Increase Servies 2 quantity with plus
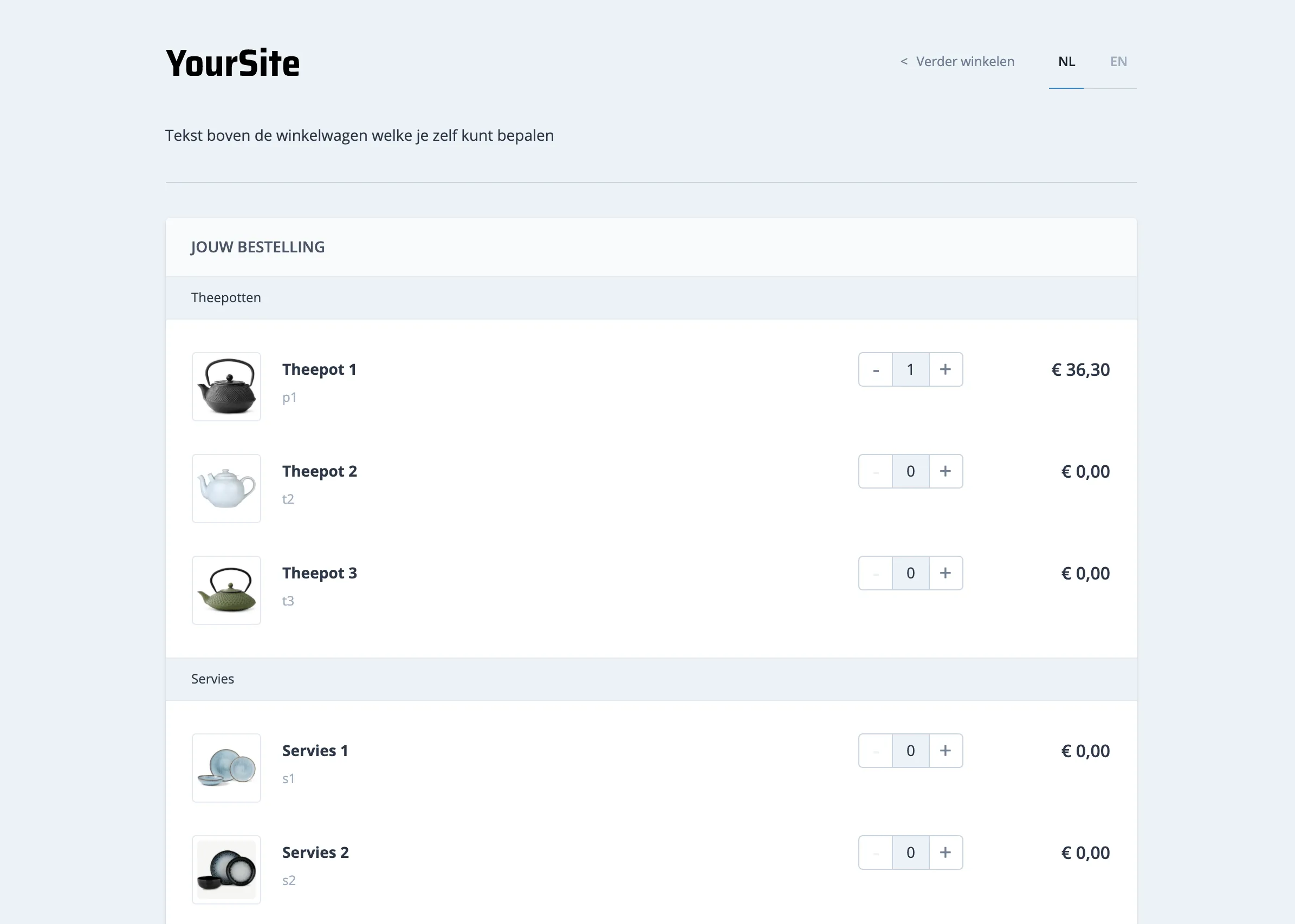The width and height of the screenshot is (1295, 924). coord(946,853)
